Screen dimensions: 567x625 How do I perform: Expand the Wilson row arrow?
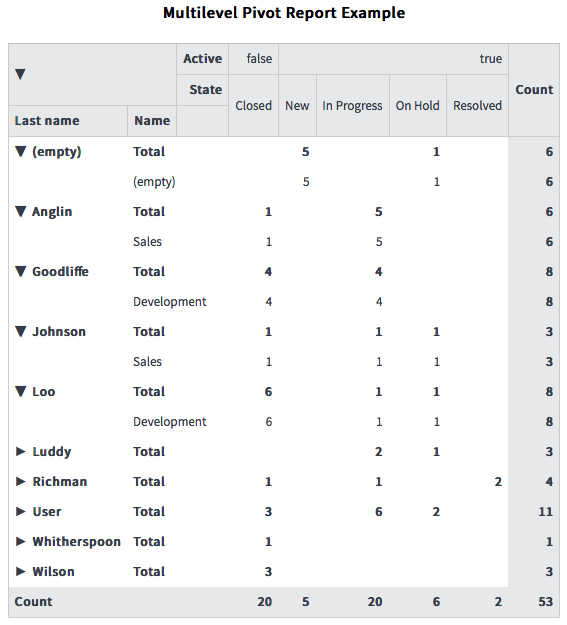tap(20, 571)
